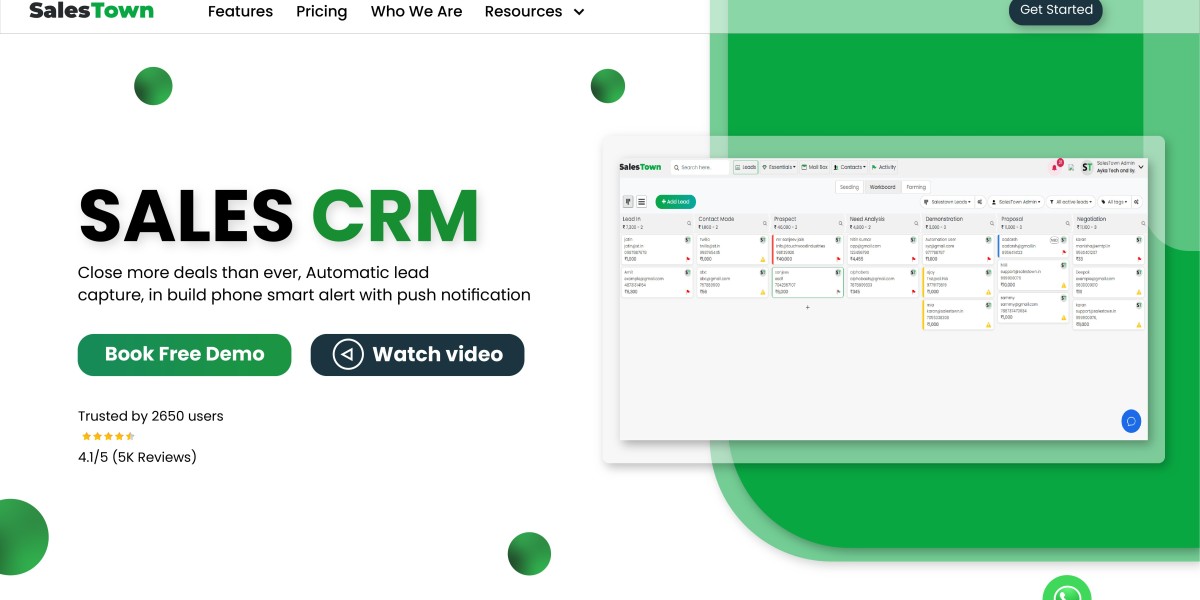Click the SalesTown logo in the header
The image size is (1200, 600).
point(91,11)
